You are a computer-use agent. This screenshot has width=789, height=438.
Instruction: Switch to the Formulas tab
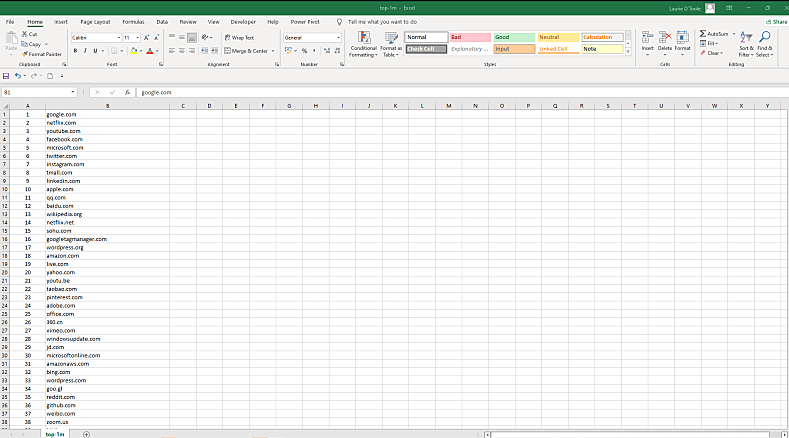tap(133, 22)
